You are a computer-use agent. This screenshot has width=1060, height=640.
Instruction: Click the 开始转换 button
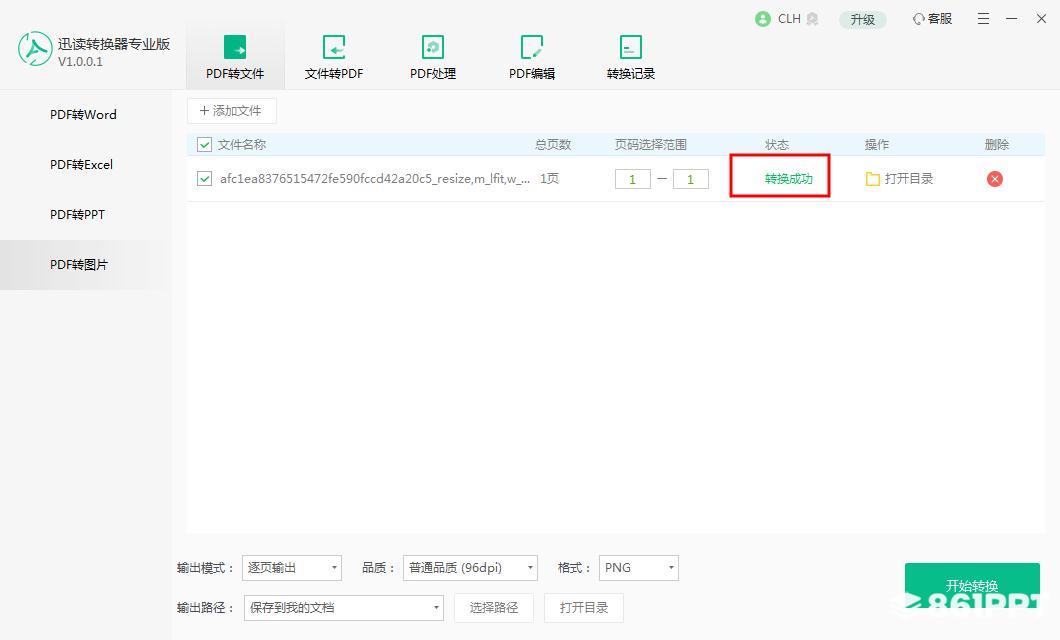972,585
